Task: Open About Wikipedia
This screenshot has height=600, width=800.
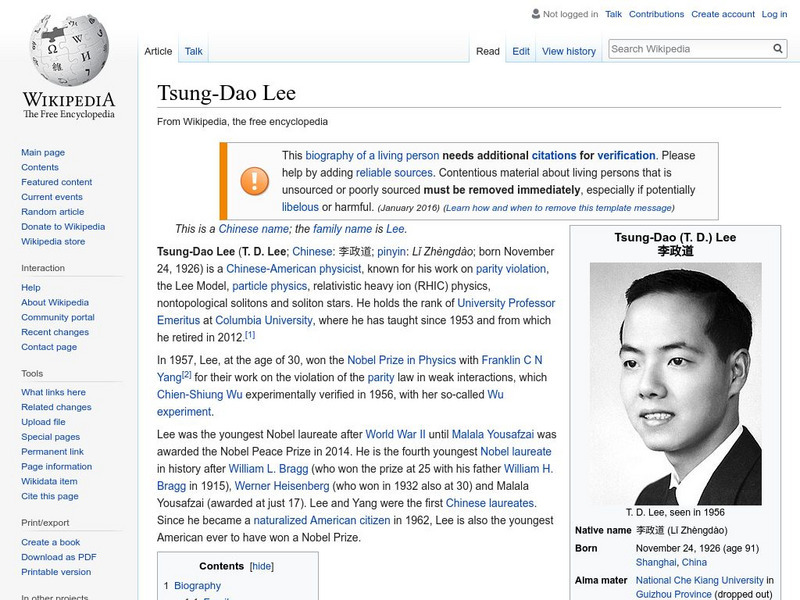Action: (55, 302)
